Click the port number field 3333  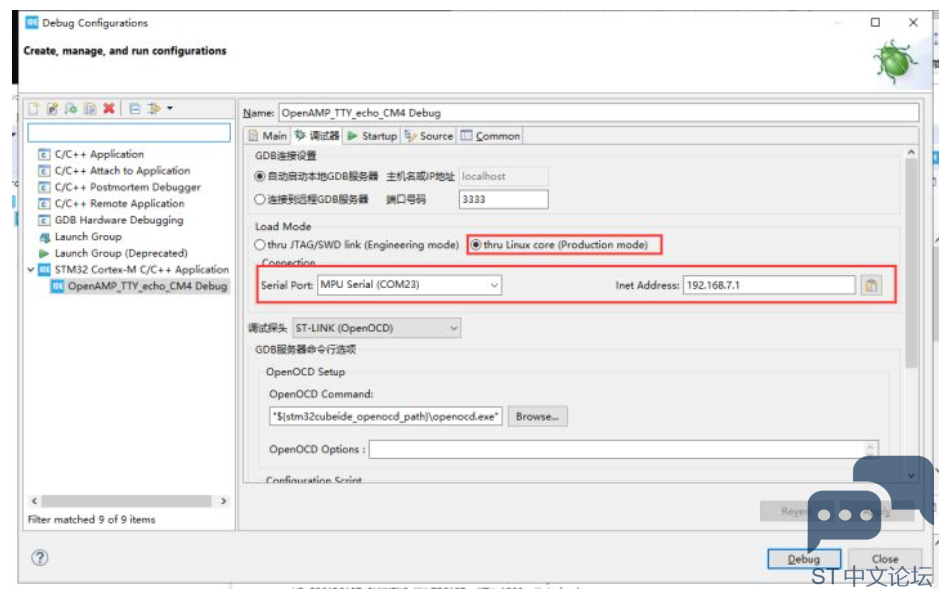point(504,199)
